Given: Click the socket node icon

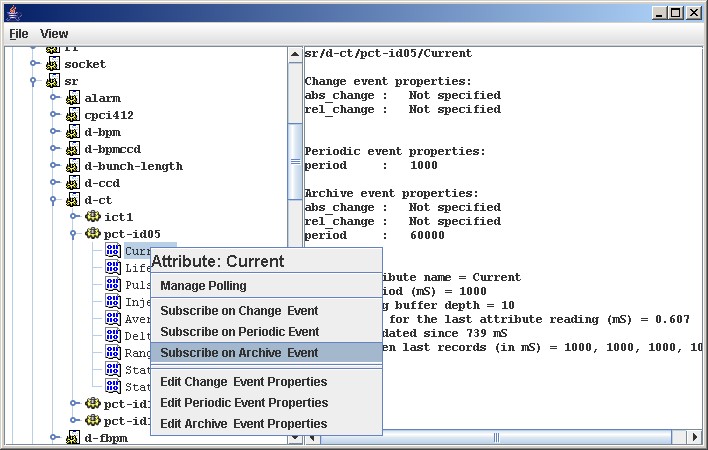Looking at the screenshot, I should 52,64.
